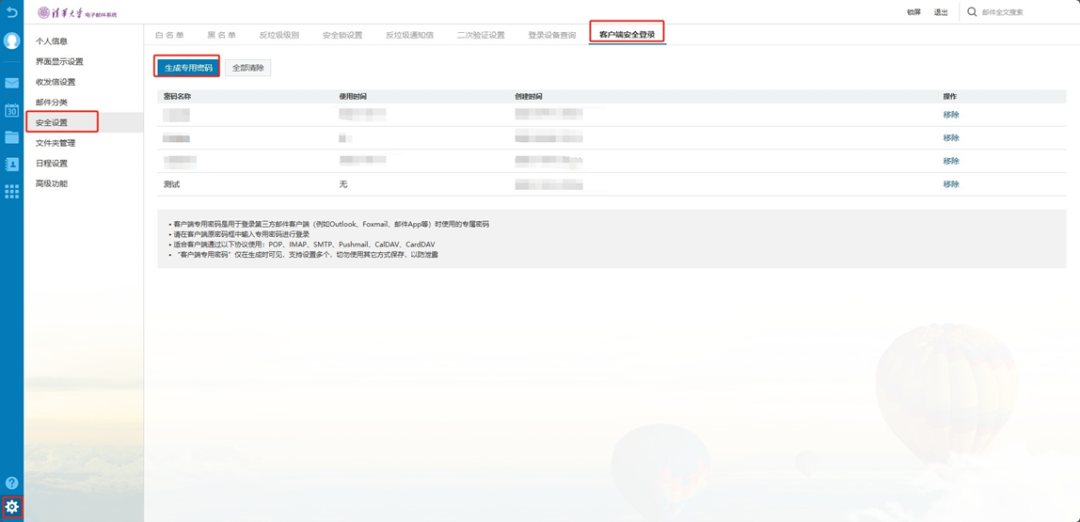Click the 全部清除 button
Screen dimensions: 1080x522
click(x=247, y=68)
